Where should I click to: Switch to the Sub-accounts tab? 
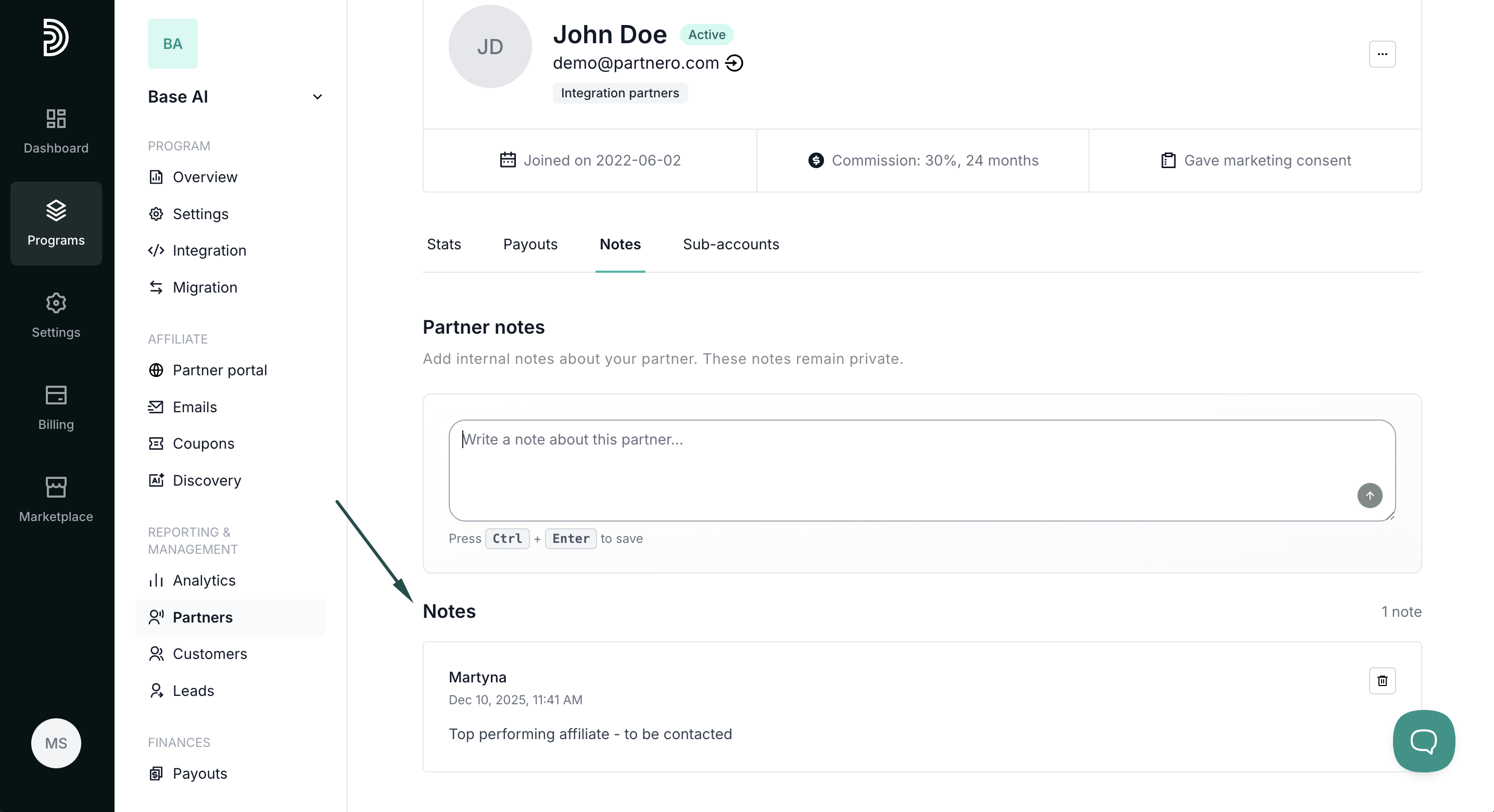731,244
